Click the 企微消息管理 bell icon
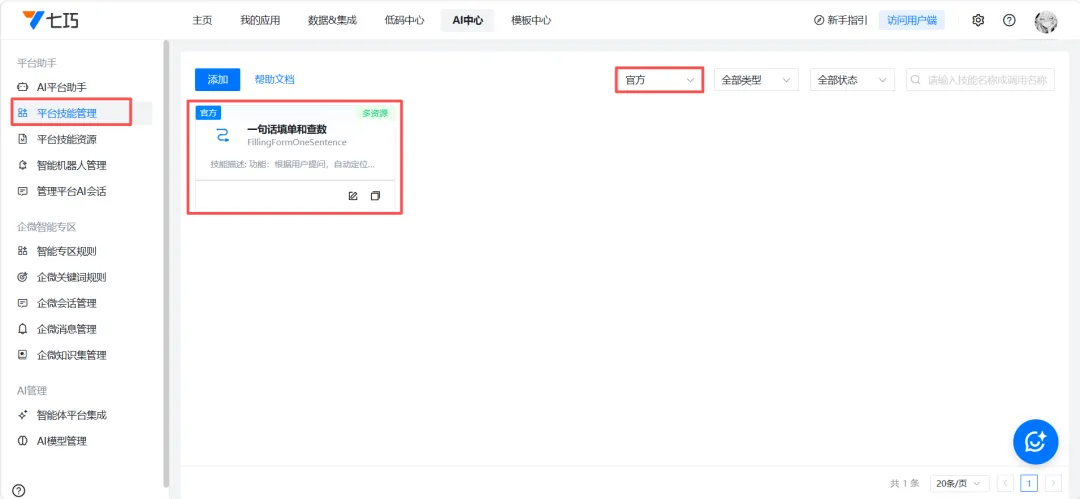Viewport: 1080px width, 499px height. tap(23, 329)
